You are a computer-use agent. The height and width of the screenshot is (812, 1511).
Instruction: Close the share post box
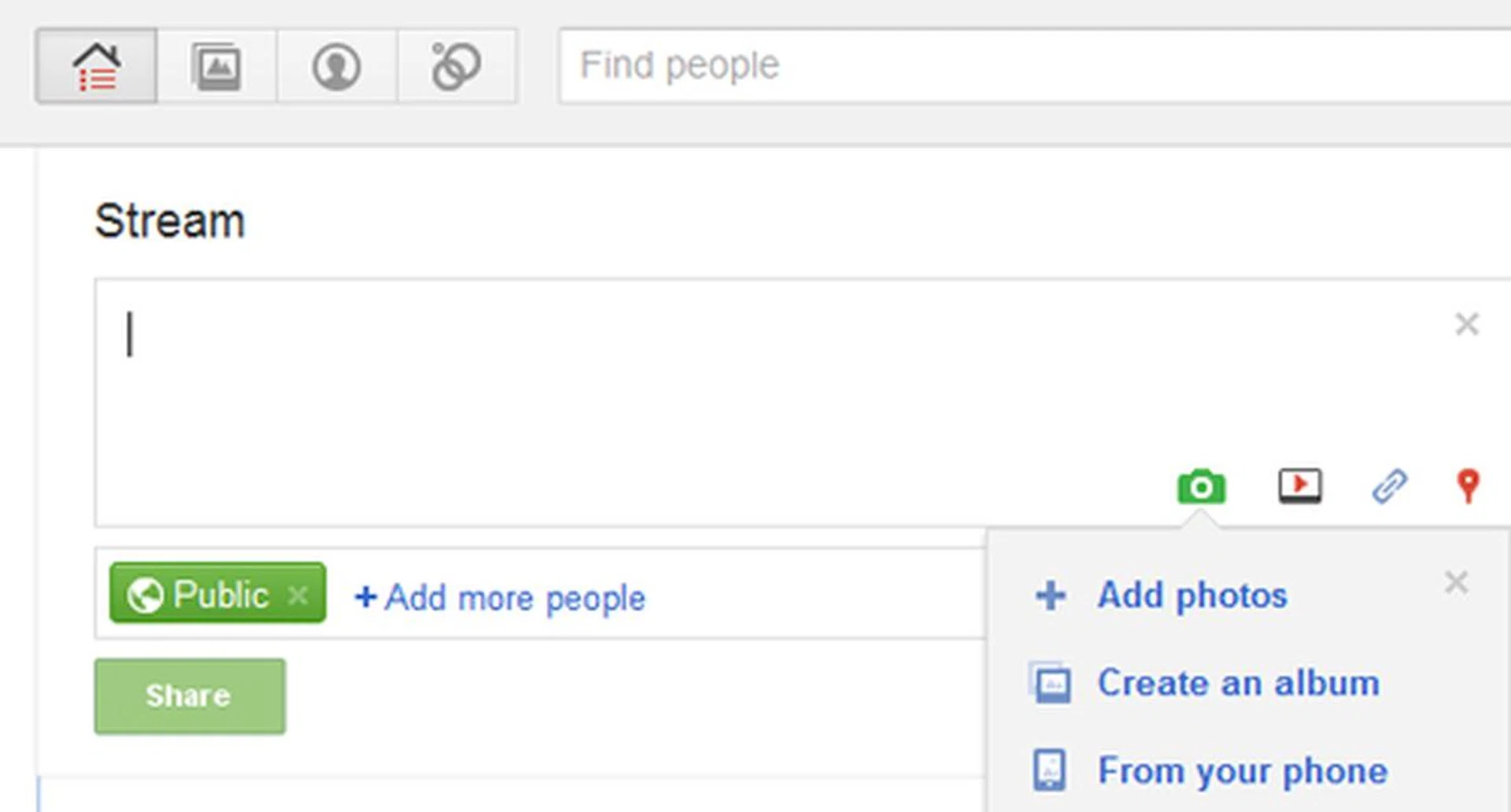click(x=1467, y=324)
